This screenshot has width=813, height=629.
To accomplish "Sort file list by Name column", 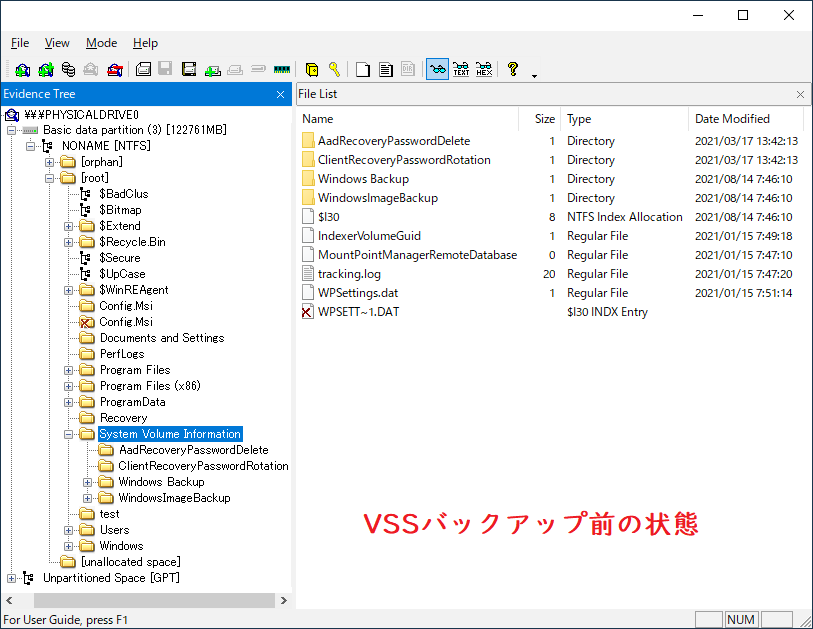I will click(x=409, y=119).
